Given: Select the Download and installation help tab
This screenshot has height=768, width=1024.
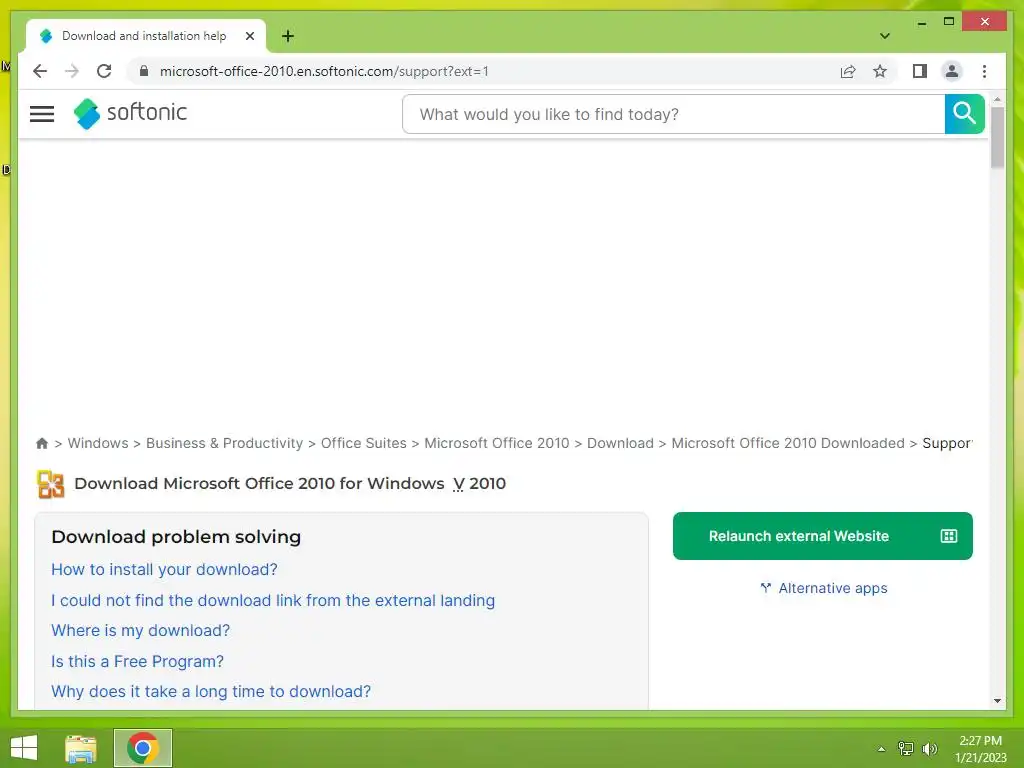Looking at the screenshot, I should click(x=143, y=36).
